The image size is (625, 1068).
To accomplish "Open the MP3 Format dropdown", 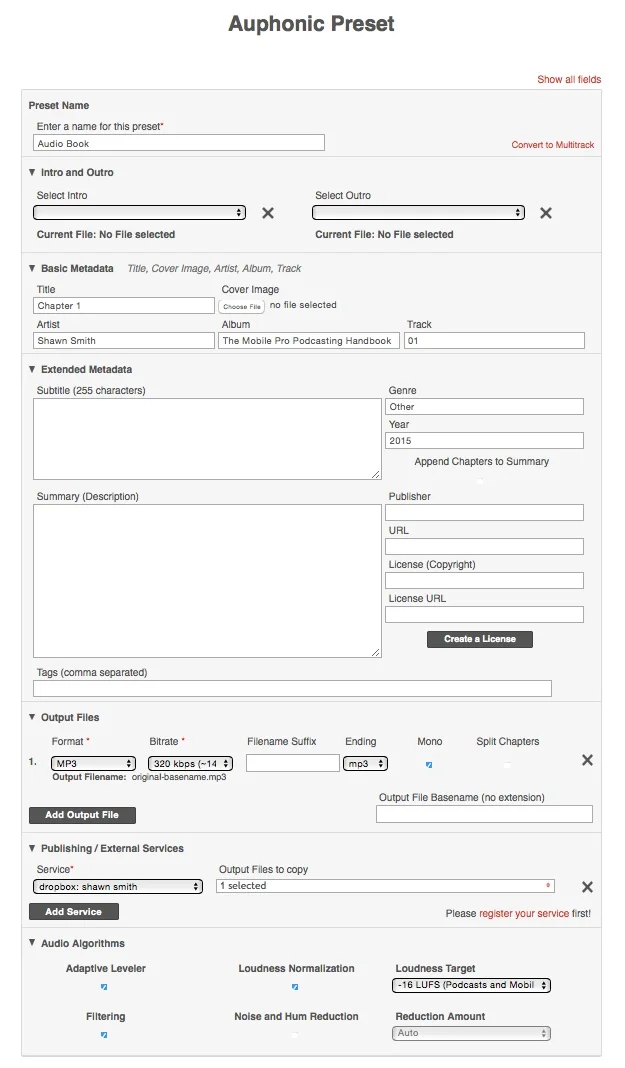I will (x=93, y=764).
